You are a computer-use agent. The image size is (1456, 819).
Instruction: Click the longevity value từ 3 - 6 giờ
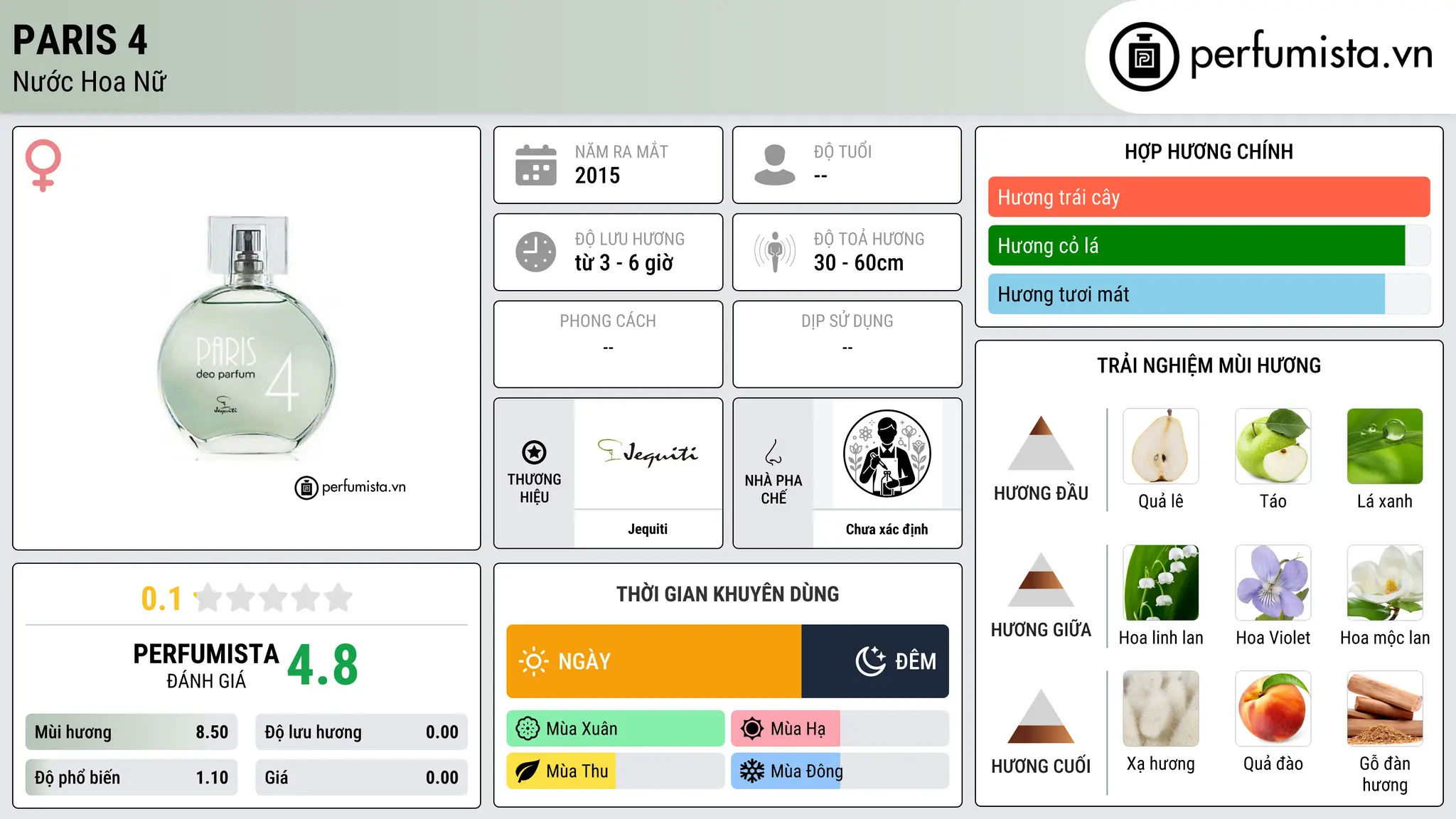(x=624, y=263)
